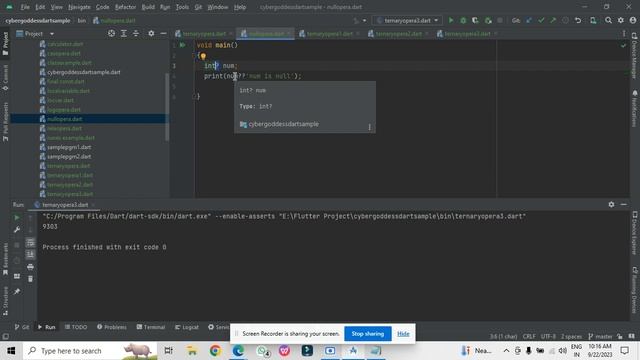Click the Windows search box
The height and width of the screenshot is (360, 640).
coord(89,351)
